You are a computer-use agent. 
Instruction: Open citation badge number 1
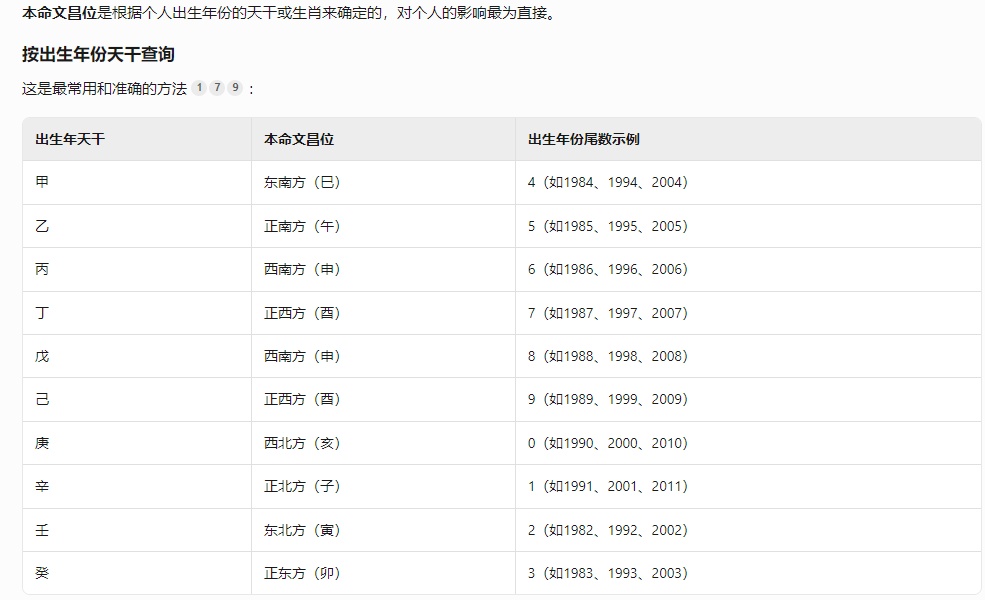[199, 88]
